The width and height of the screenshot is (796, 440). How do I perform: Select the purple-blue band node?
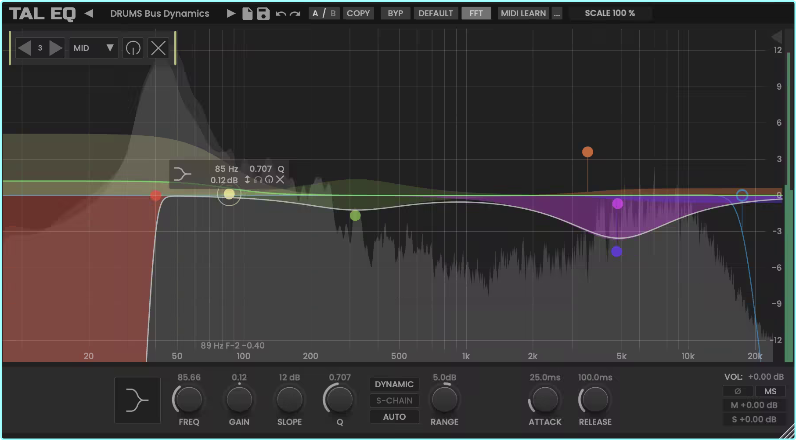point(617,251)
